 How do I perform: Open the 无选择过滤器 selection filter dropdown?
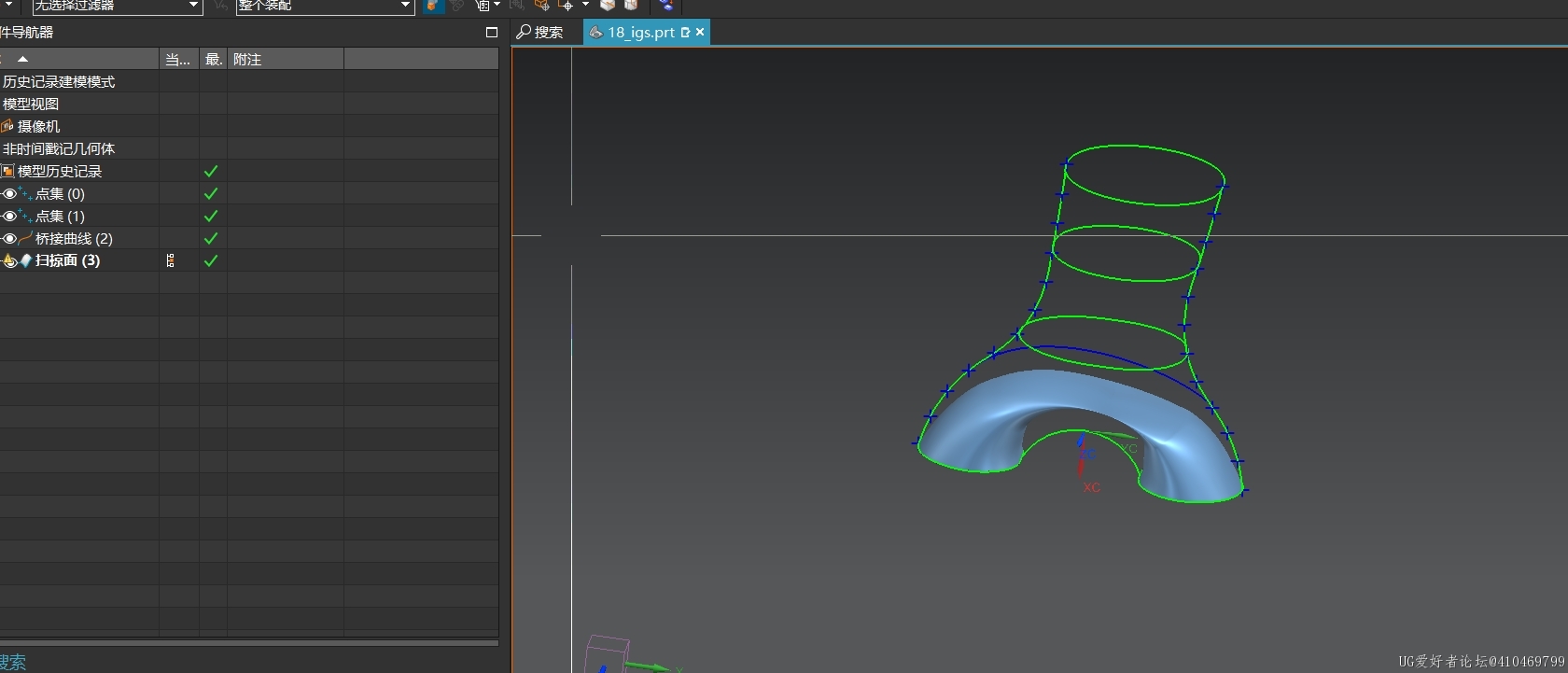[x=117, y=6]
